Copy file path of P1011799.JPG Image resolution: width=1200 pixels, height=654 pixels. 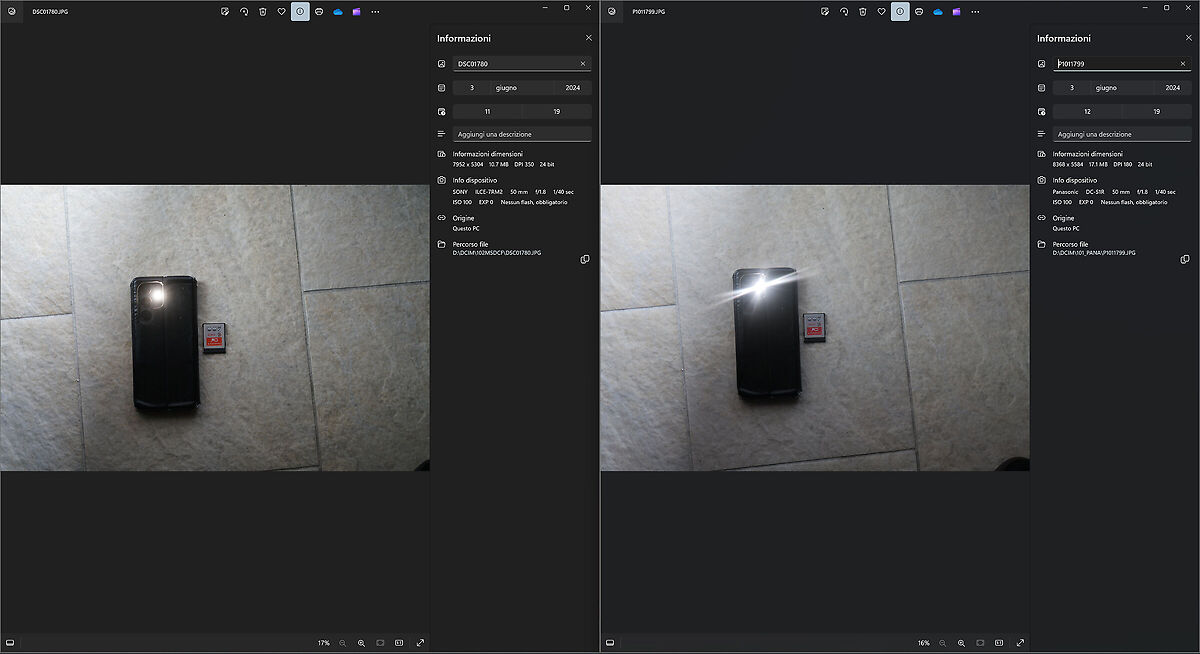click(1185, 259)
